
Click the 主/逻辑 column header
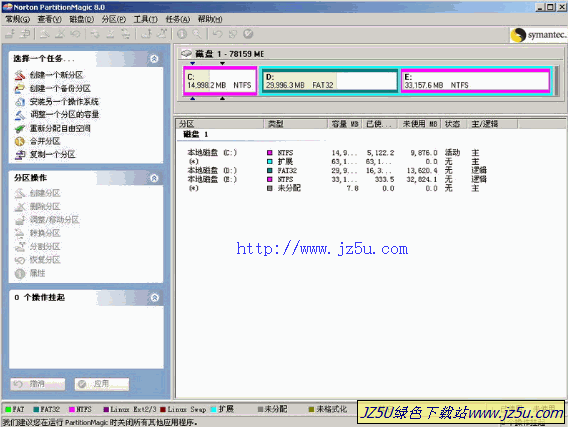[x=492, y=124]
